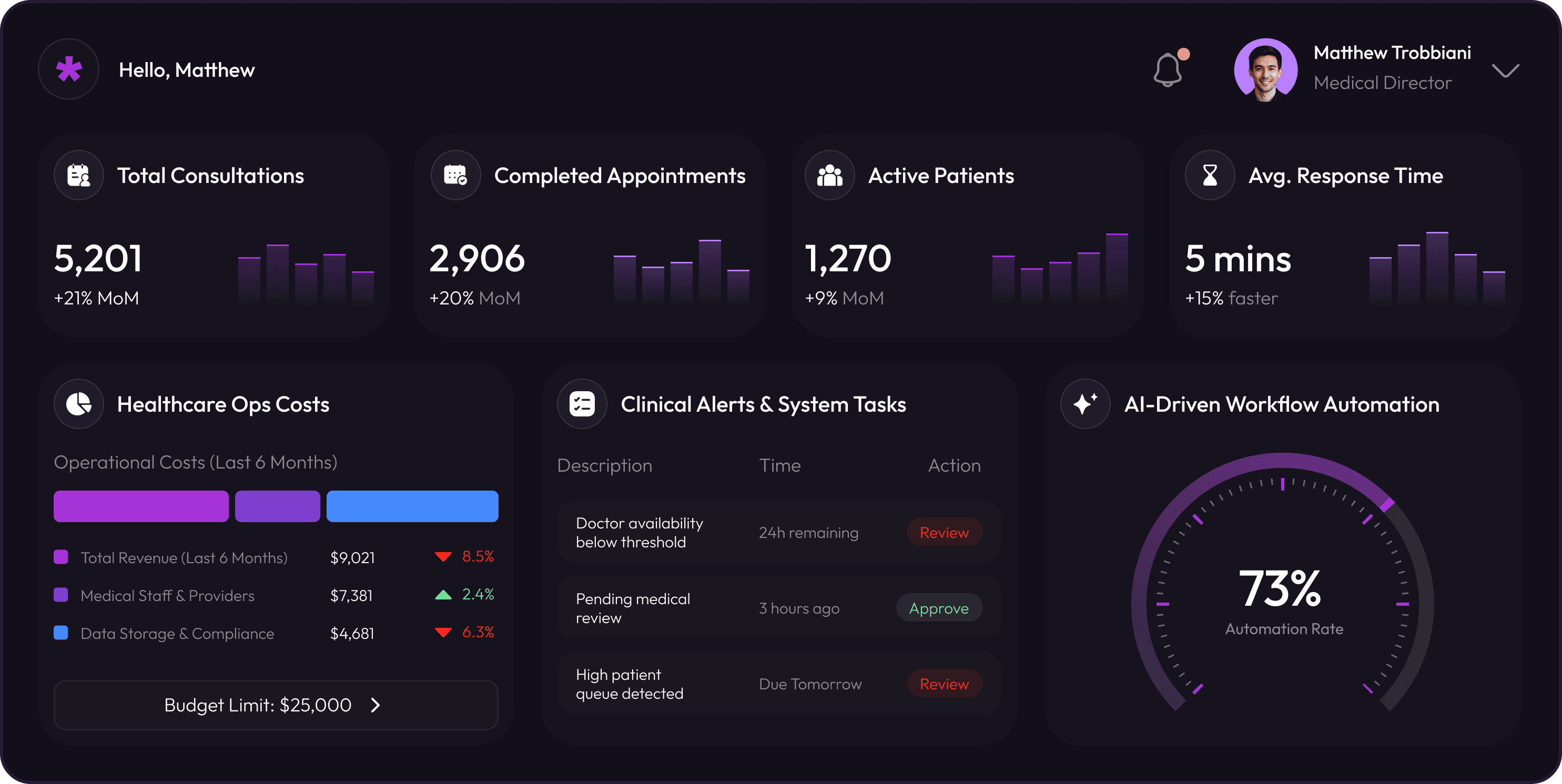Click the Total Consultations calendar icon
Screen dimensions: 1562x784
(x=79, y=175)
